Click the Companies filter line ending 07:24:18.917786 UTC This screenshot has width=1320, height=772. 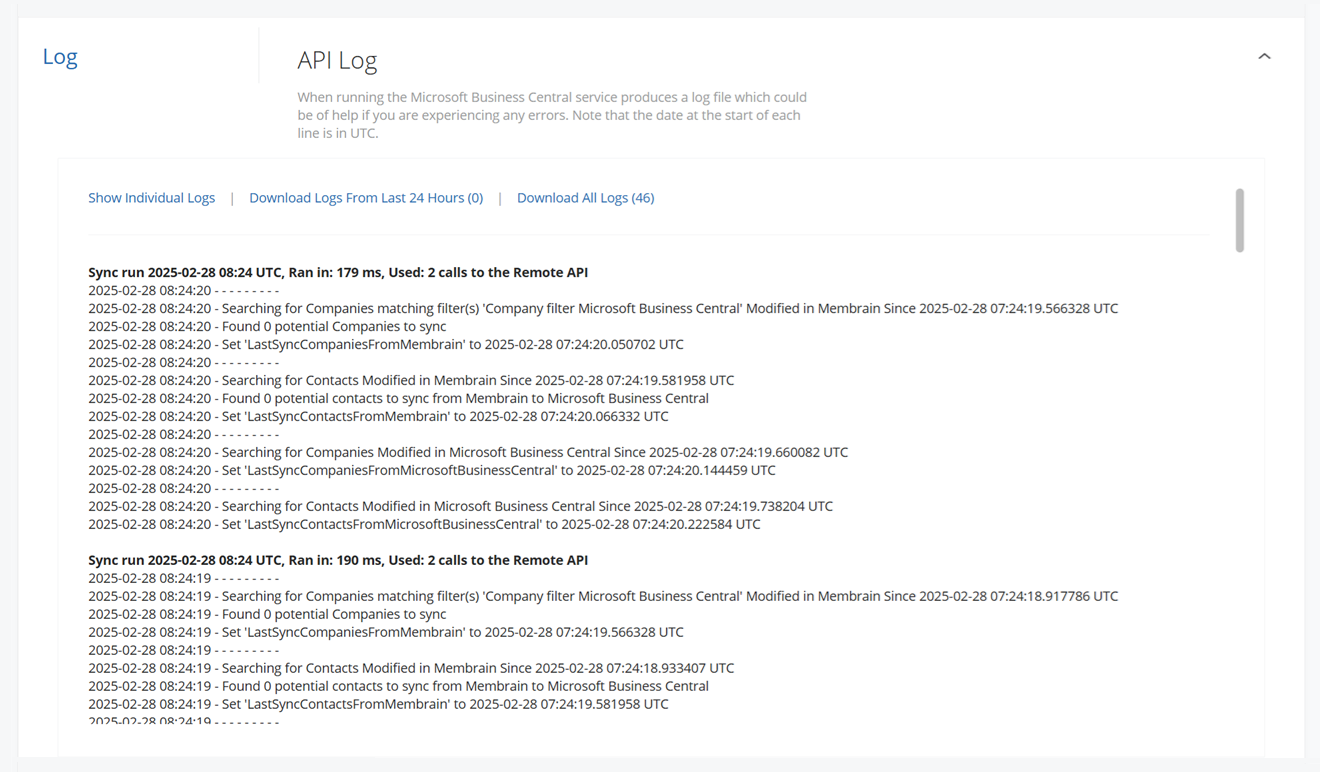[603, 596]
